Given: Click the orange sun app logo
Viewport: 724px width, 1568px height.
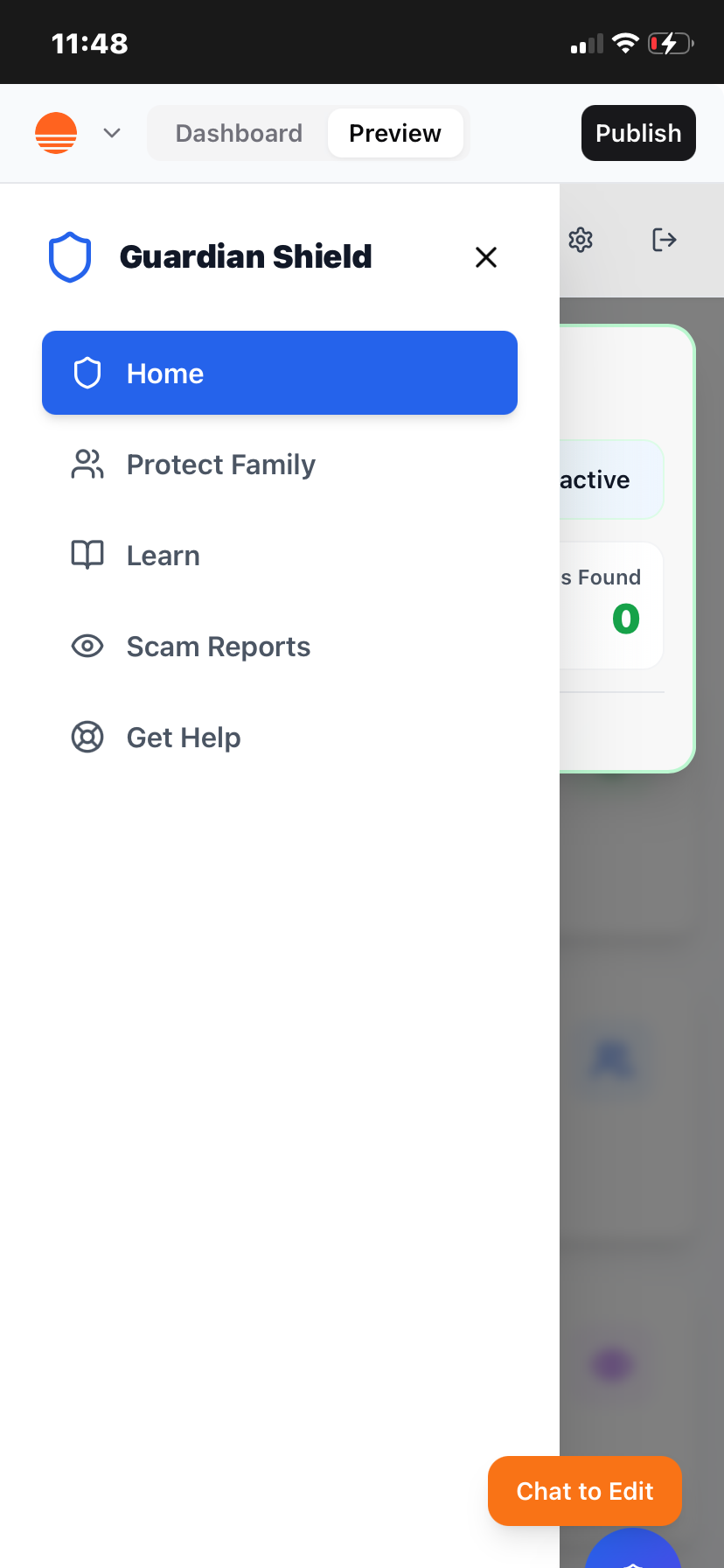Looking at the screenshot, I should point(56,133).
